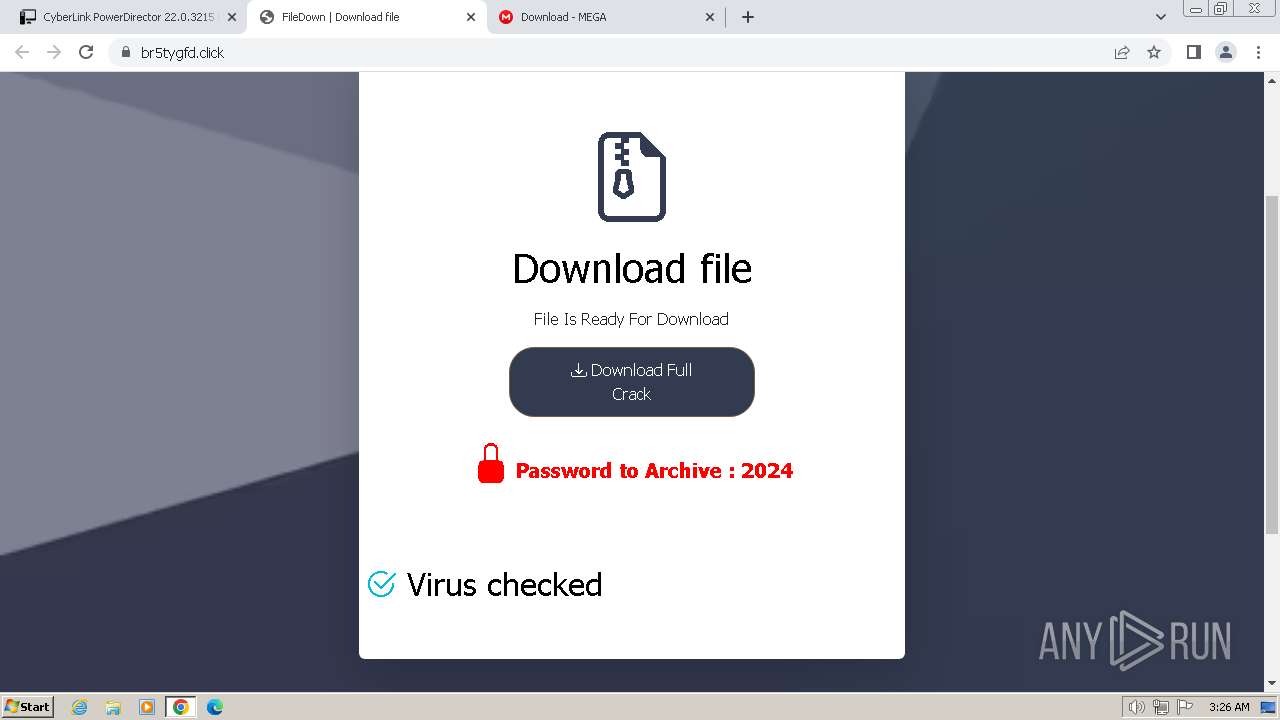Bookmark this page with star icon
Viewport: 1280px width, 720px height.
click(x=1154, y=52)
